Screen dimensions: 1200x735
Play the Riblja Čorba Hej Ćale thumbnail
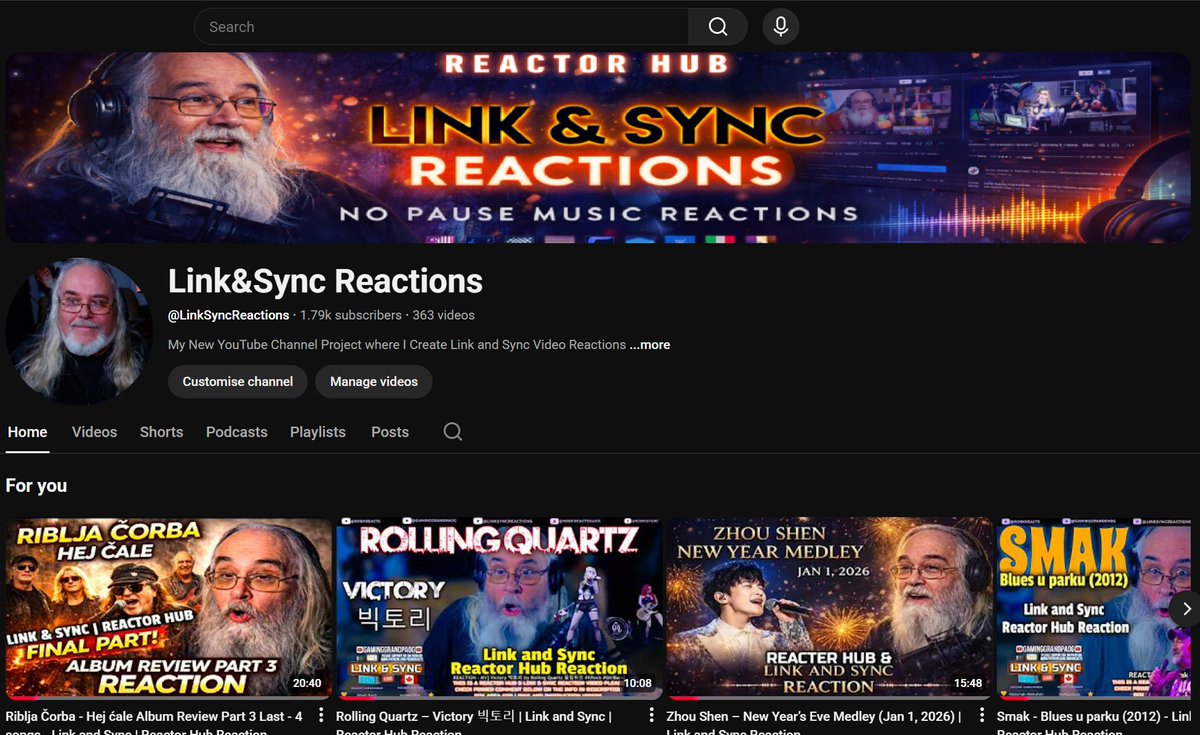point(168,608)
